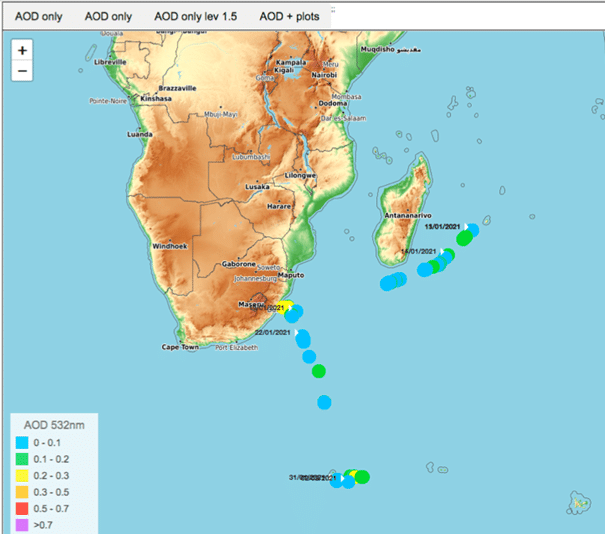Open the leftmost AOD only tab
605x534 pixels.
[39, 17]
